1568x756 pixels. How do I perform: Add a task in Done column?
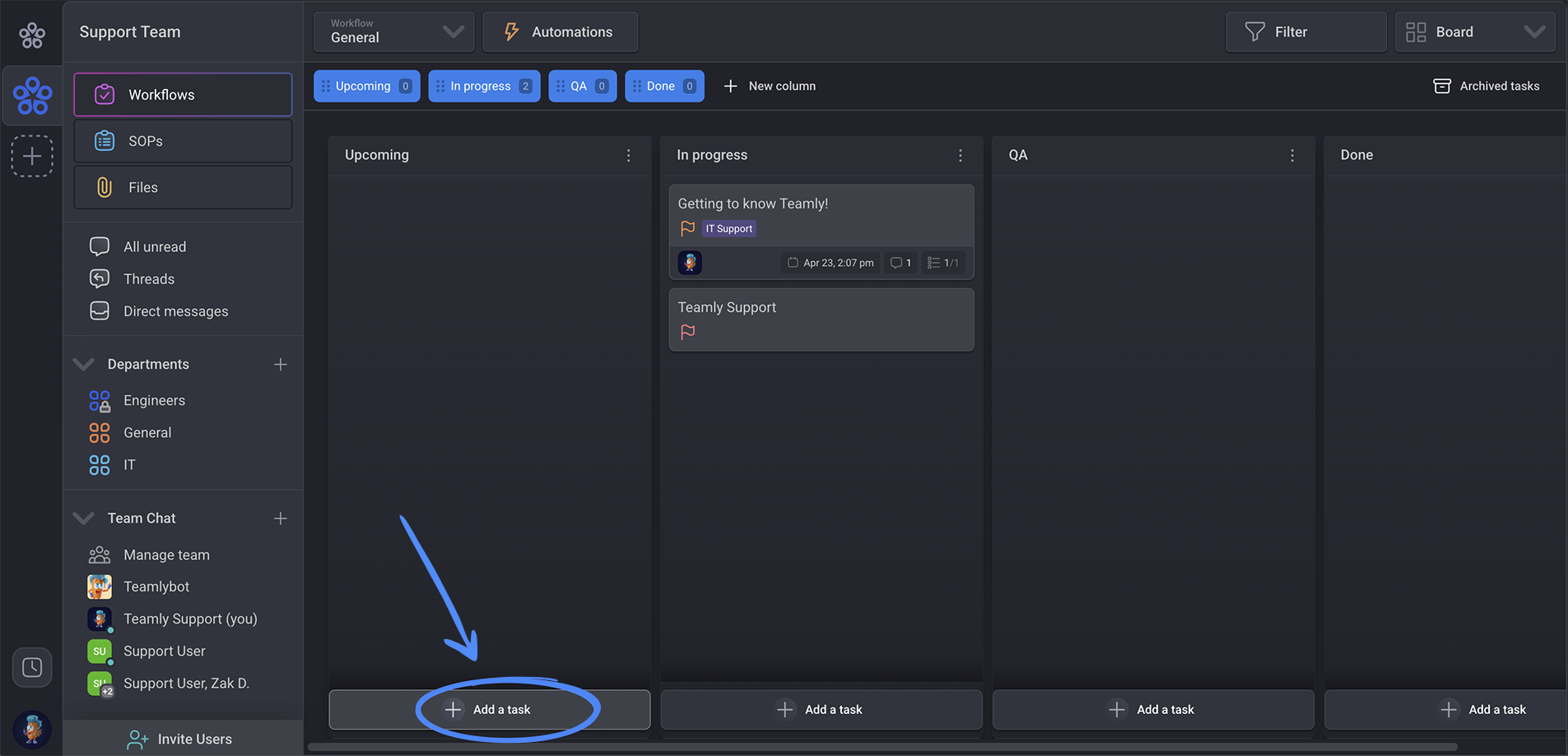1446,709
